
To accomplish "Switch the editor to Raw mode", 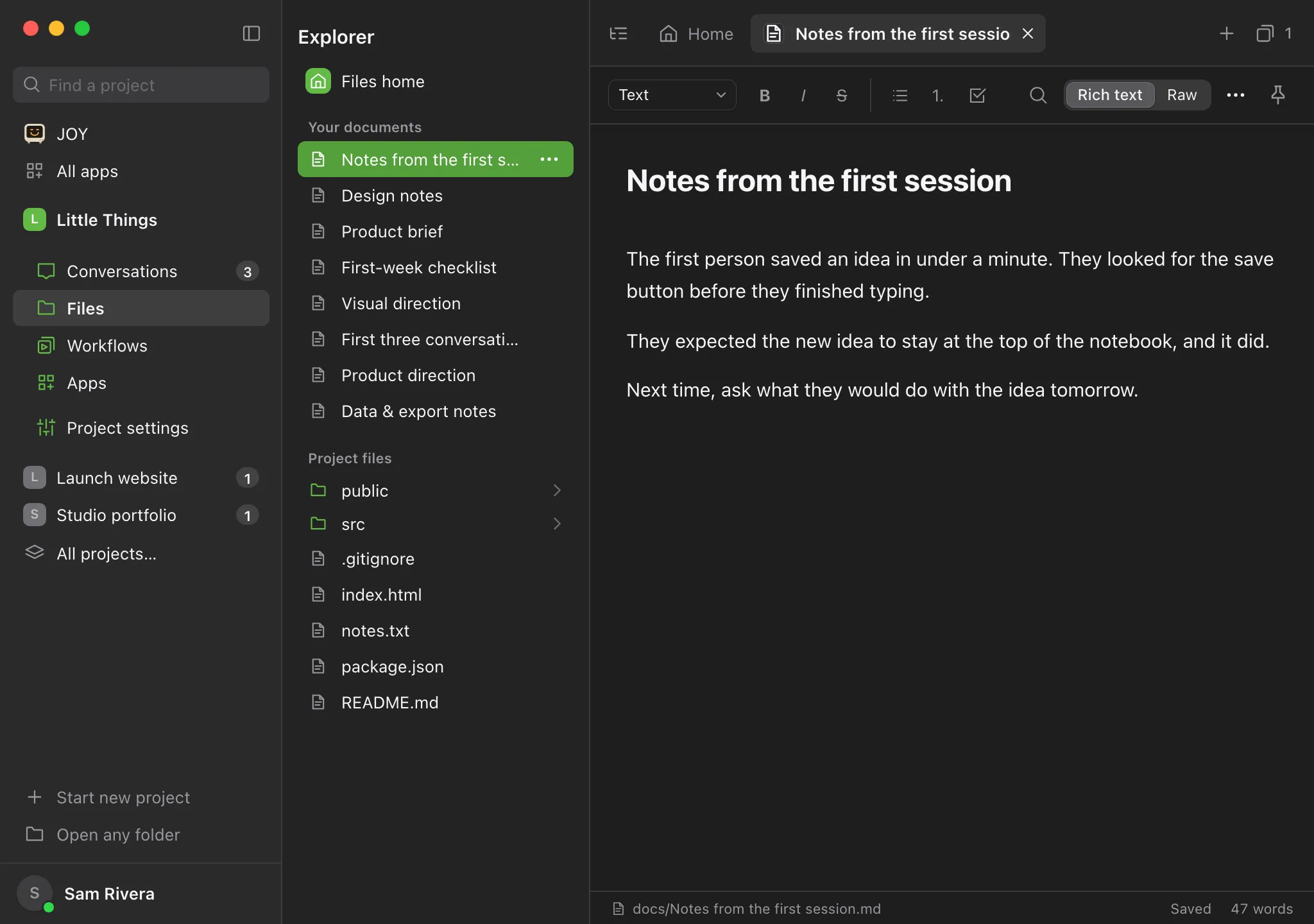I will pyautogui.click(x=1181, y=95).
